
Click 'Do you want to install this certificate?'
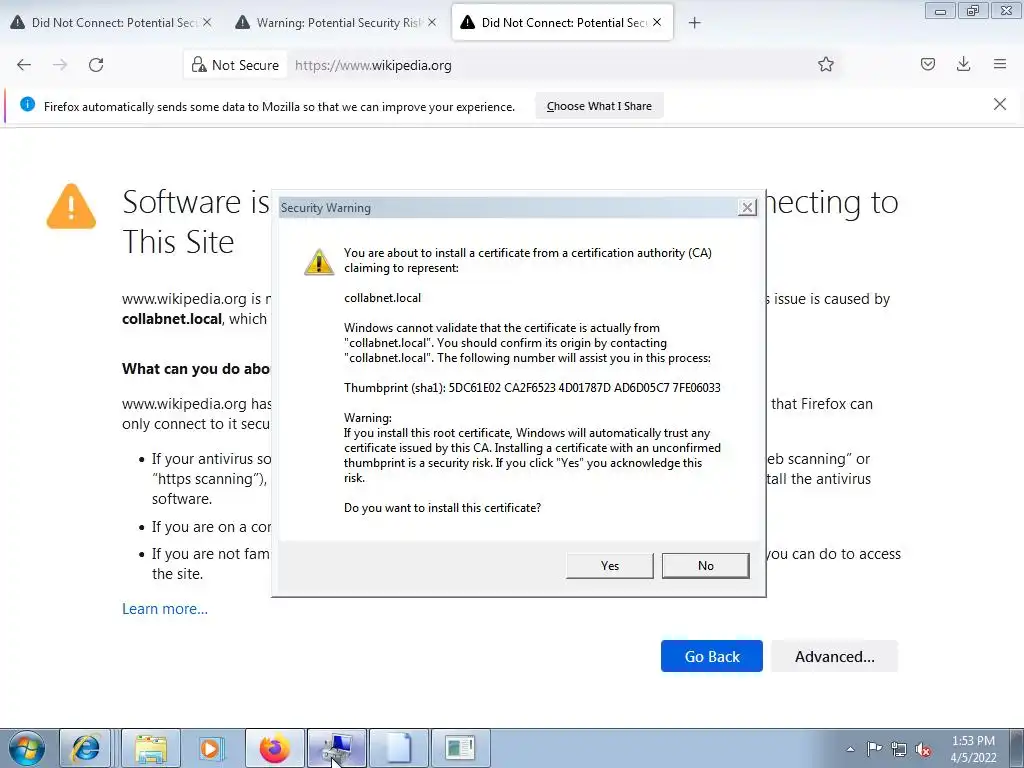pyautogui.click(x=442, y=508)
